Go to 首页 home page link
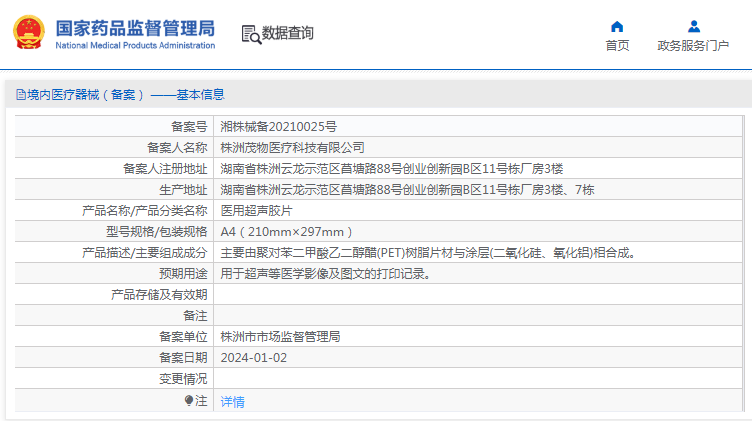The width and height of the screenshot is (752, 421). click(617, 46)
